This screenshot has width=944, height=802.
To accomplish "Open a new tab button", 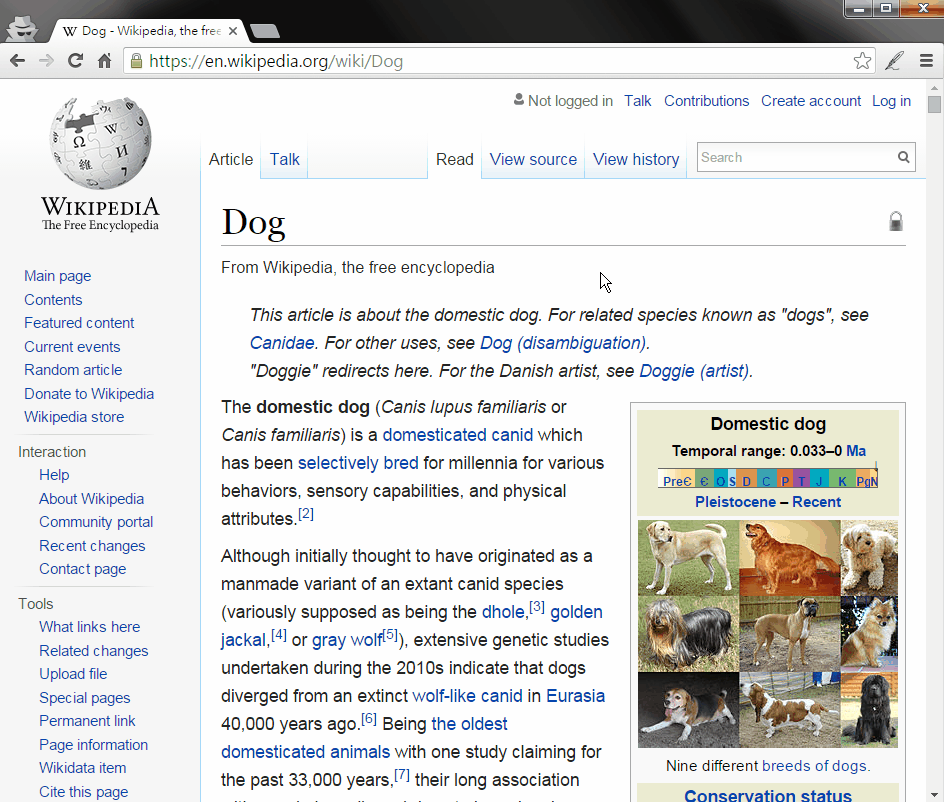I will [x=264, y=31].
